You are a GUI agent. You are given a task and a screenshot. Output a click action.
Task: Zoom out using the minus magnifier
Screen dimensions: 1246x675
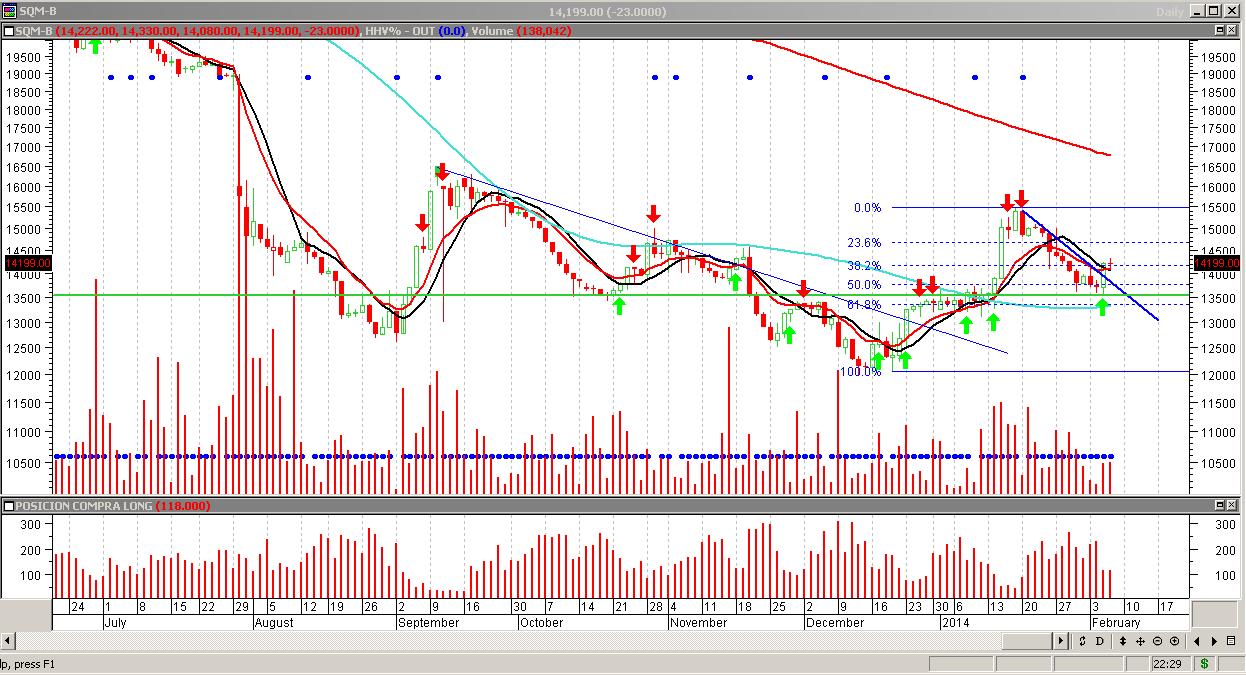(x=1156, y=641)
